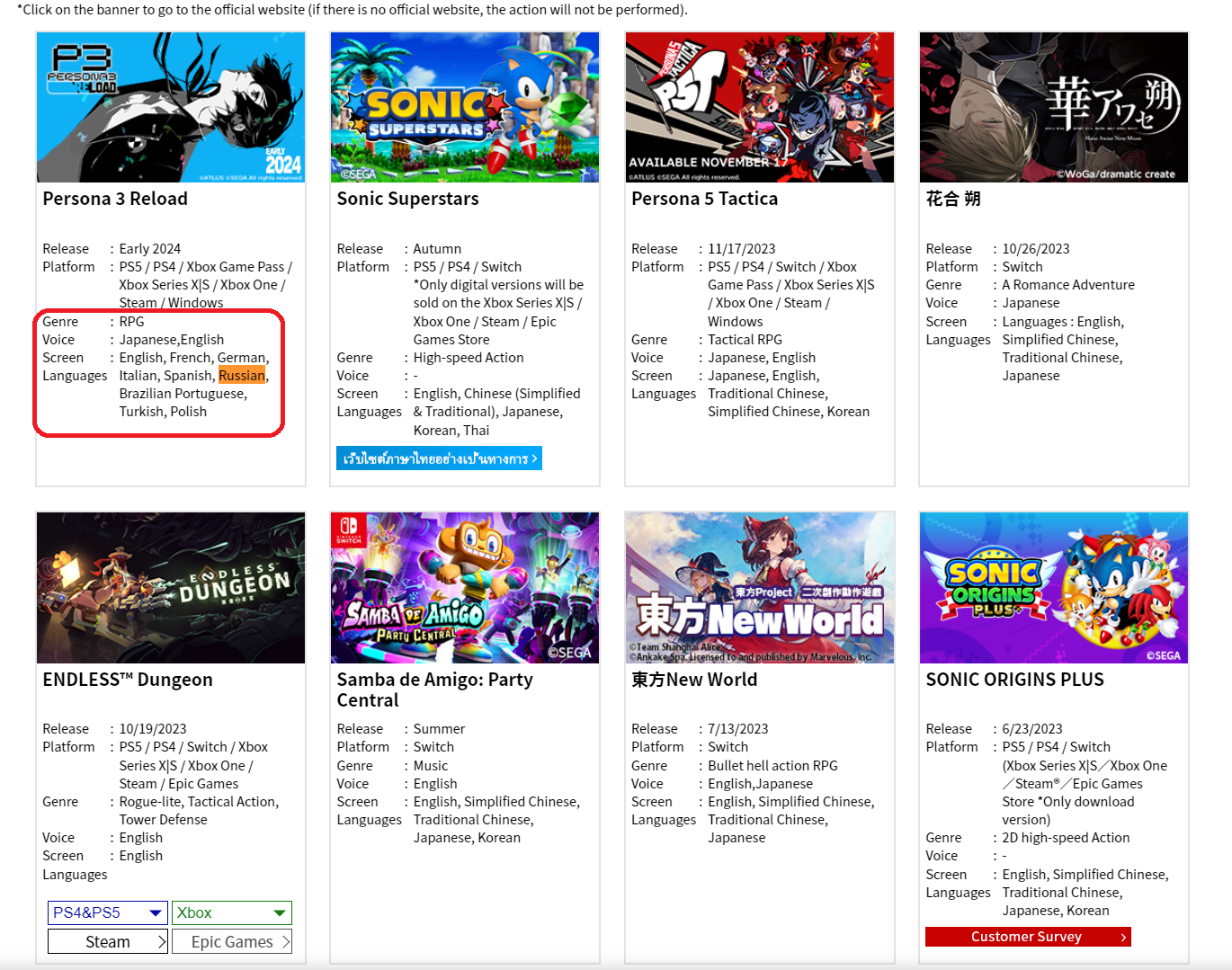This screenshot has width=1232, height=970.
Task: Select the '東方New World' title text
Action: [694, 680]
